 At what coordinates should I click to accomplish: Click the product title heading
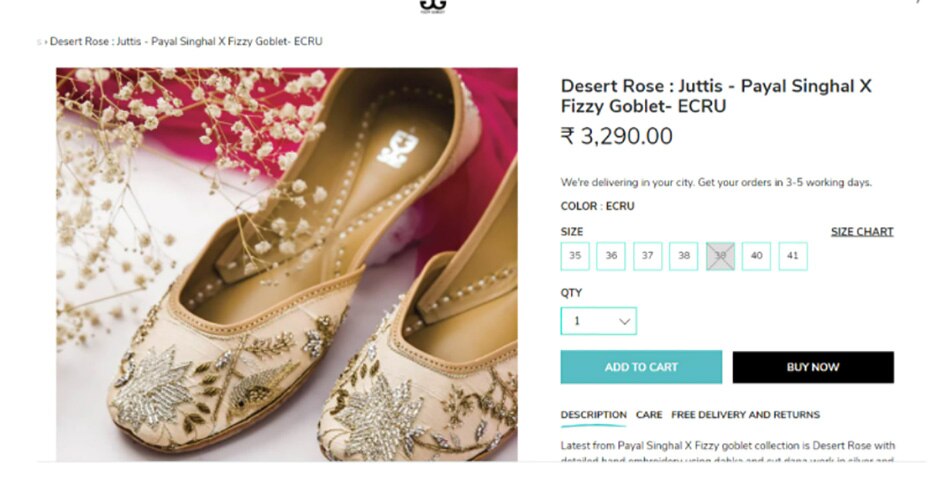(715, 96)
